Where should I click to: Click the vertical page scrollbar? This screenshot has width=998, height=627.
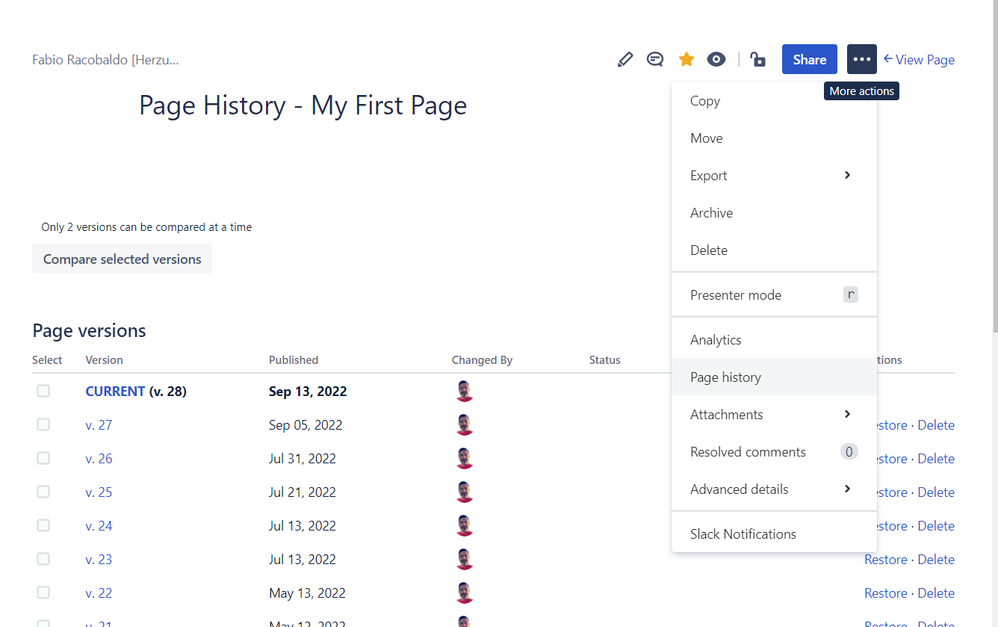click(994, 166)
